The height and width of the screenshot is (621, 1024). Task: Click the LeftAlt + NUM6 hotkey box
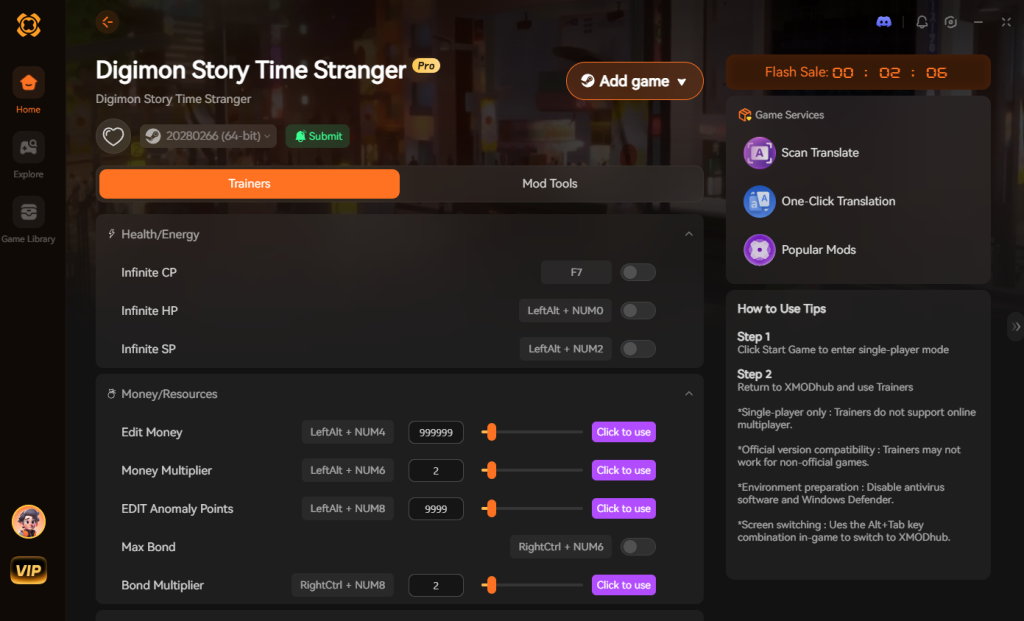click(347, 470)
